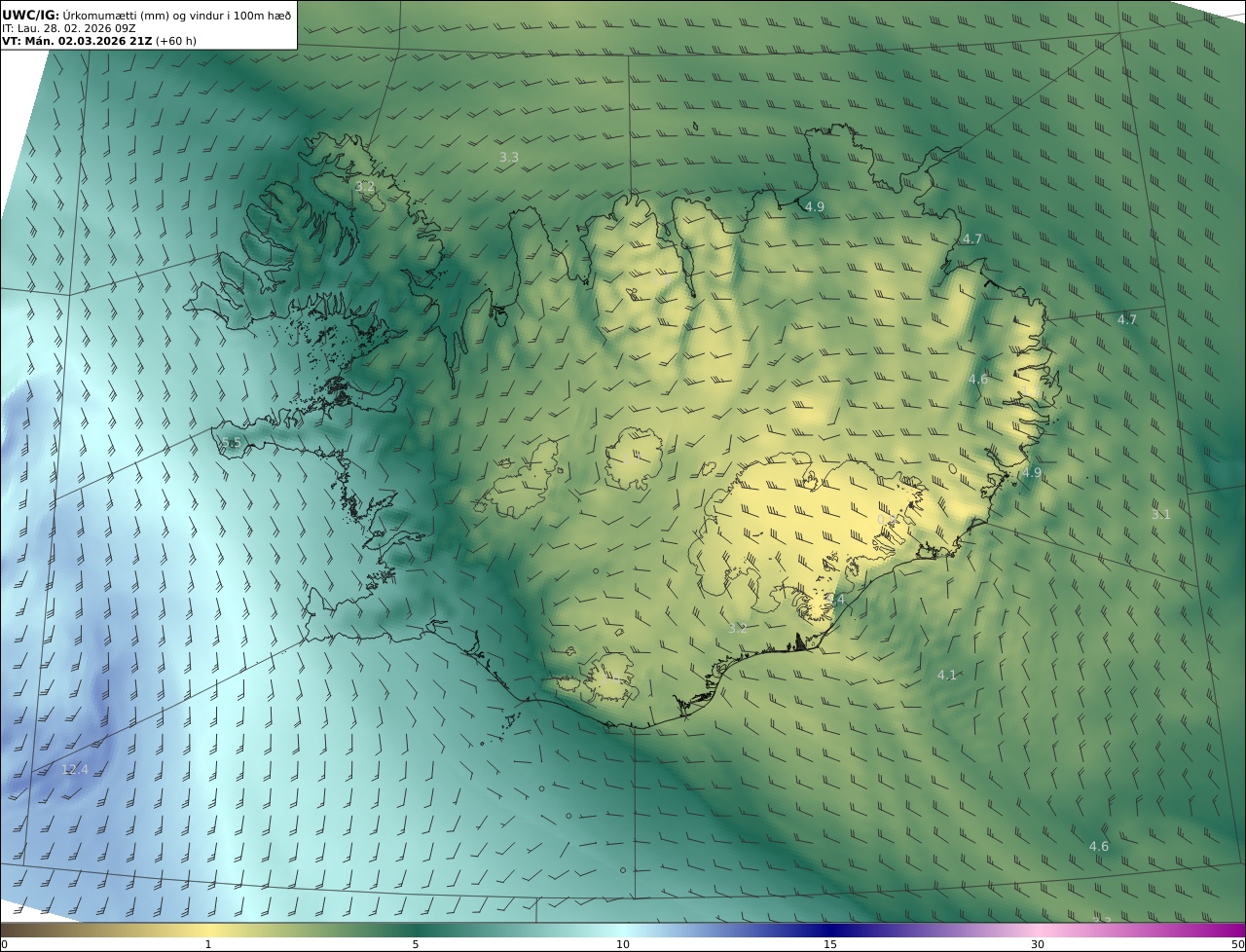The width and height of the screenshot is (1246, 952).
Task: Click the colorbar tick label 50
Action: click(x=1237, y=944)
